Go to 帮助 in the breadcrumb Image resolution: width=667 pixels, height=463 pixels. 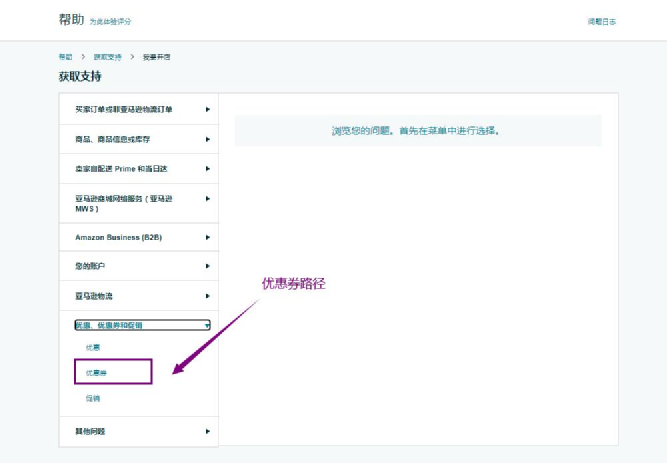pos(66,57)
